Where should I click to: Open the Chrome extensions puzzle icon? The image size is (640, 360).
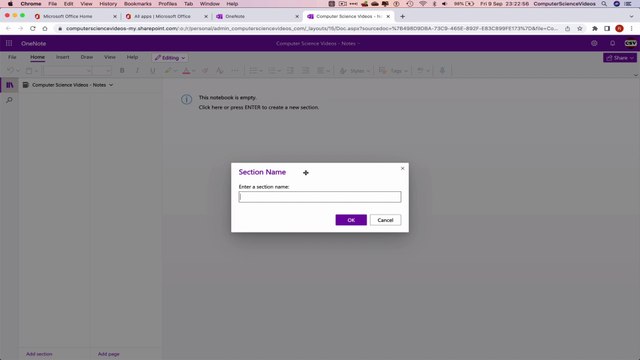[595, 29]
